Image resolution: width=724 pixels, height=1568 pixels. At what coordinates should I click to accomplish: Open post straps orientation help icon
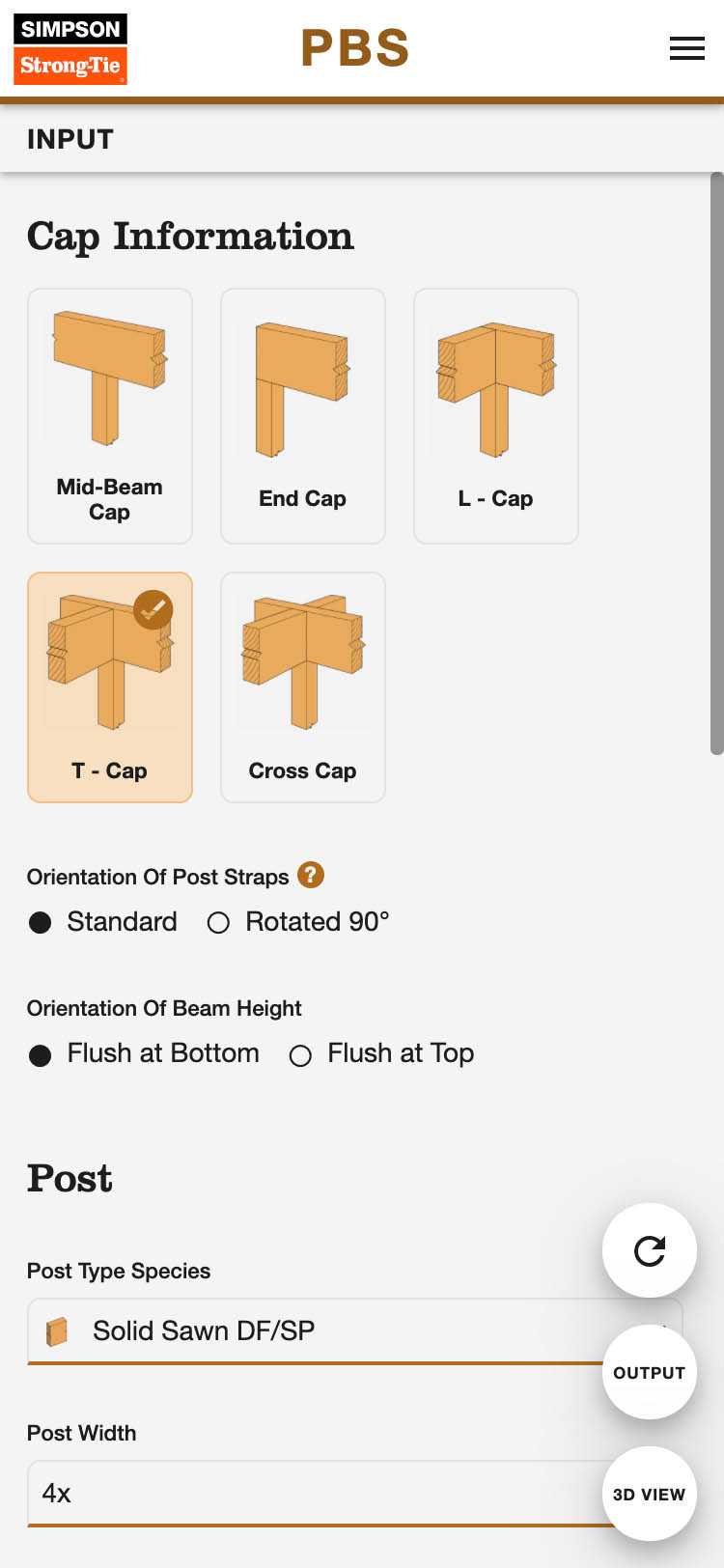[x=311, y=875]
